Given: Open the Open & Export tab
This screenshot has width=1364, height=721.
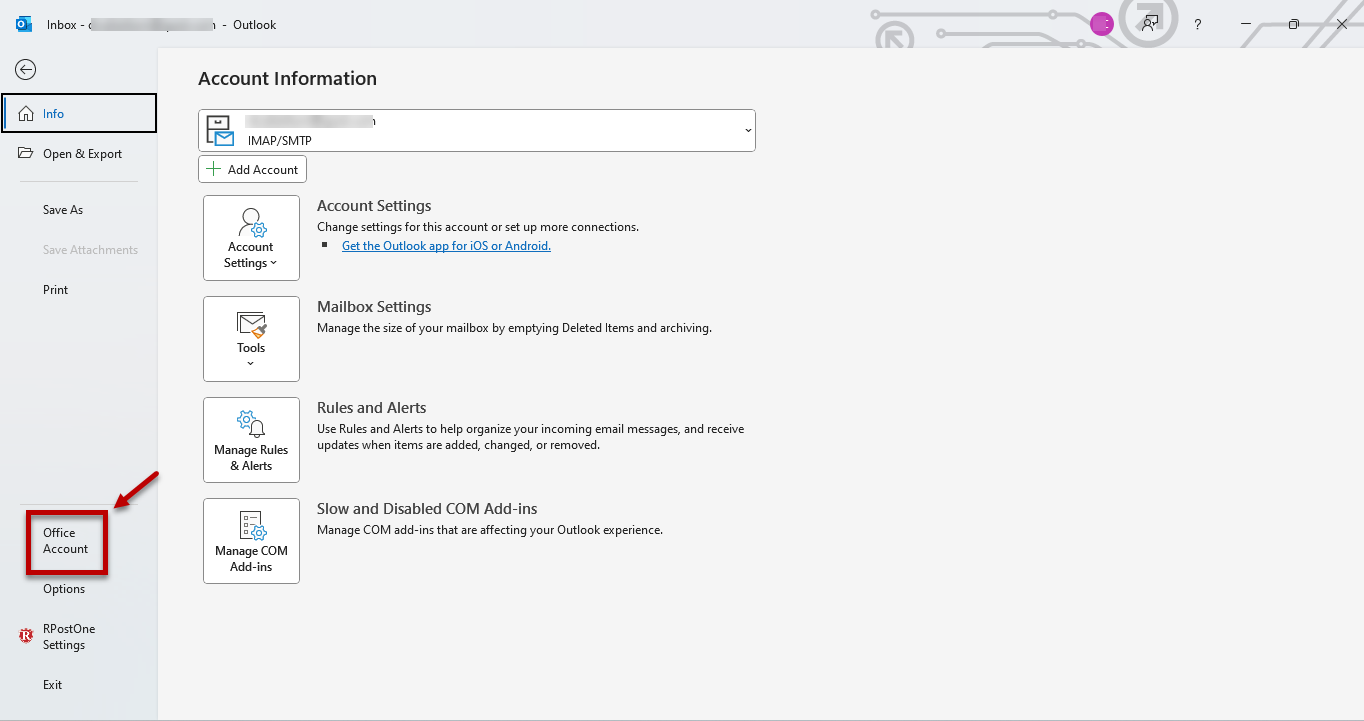Looking at the screenshot, I should (82, 154).
